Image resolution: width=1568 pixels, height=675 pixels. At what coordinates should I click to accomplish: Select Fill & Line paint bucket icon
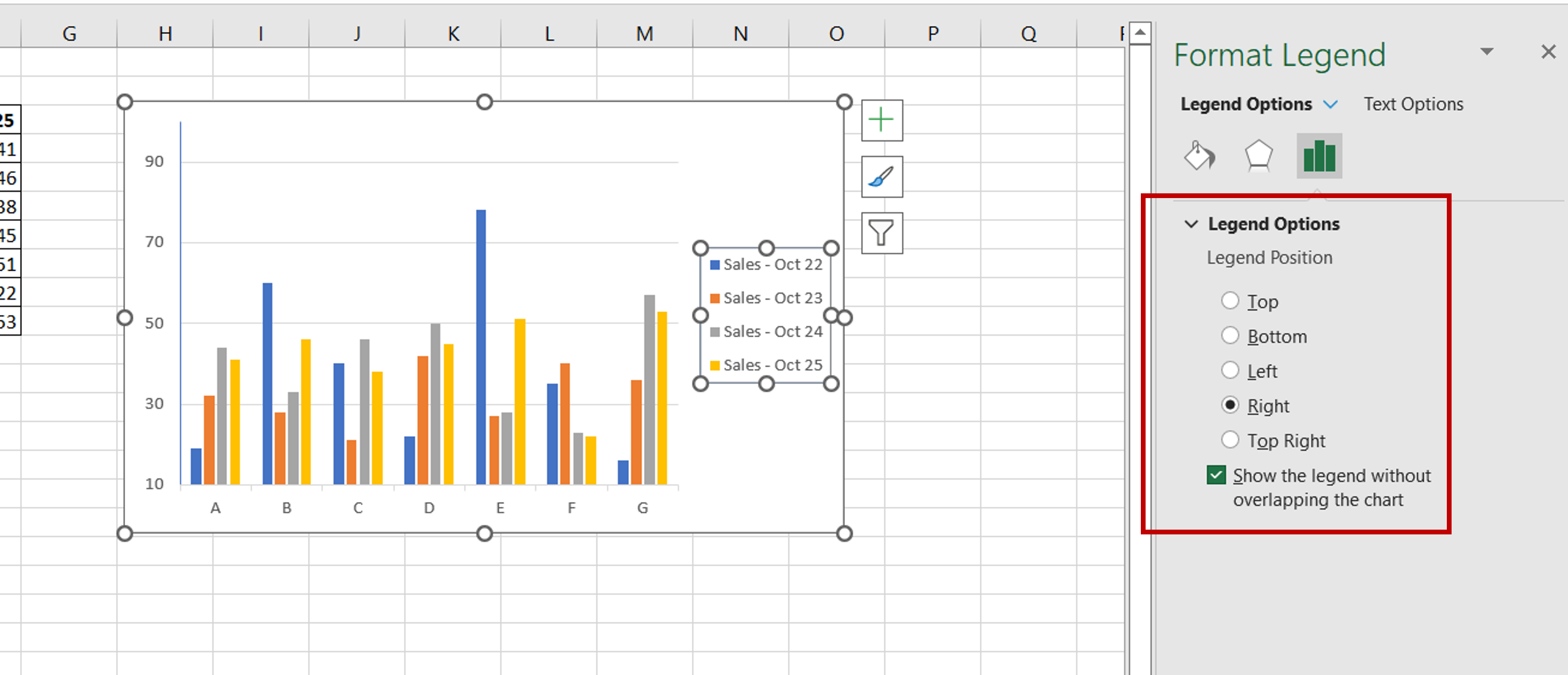[x=1199, y=156]
